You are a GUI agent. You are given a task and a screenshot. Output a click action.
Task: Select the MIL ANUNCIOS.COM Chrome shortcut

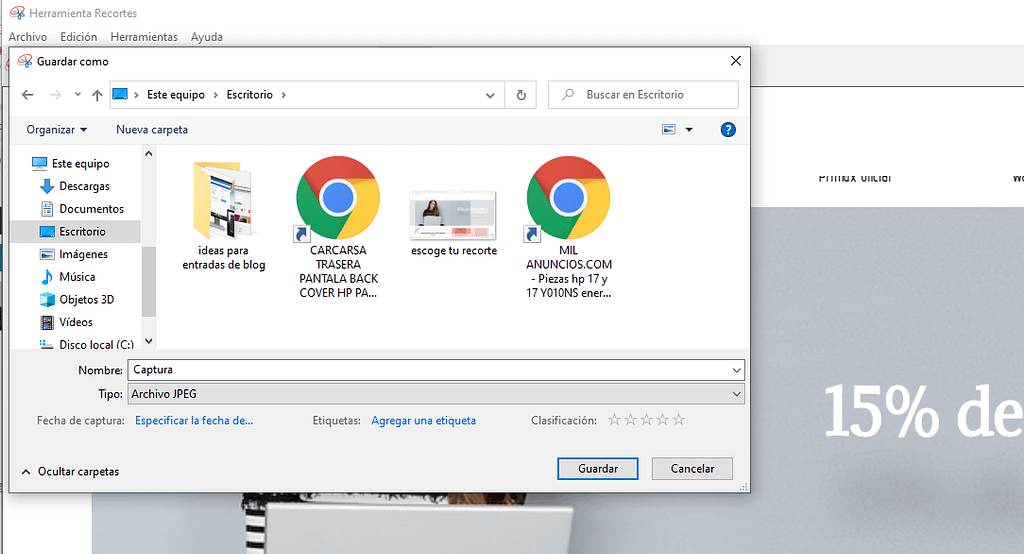pyautogui.click(x=569, y=227)
